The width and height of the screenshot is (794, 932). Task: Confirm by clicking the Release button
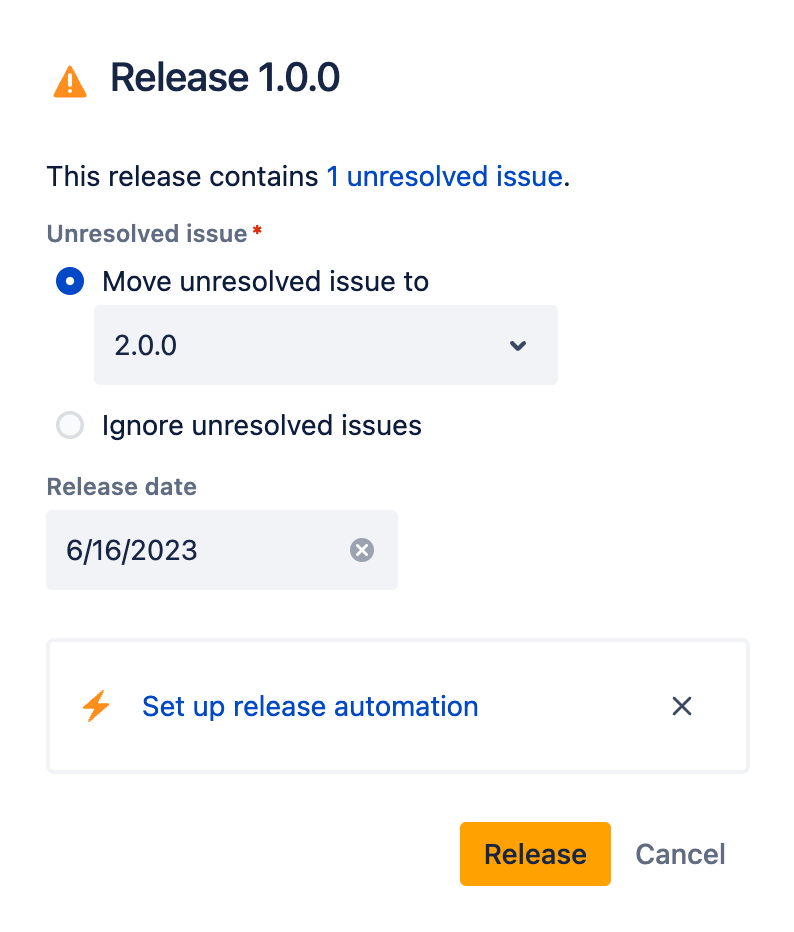click(x=535, y=853)
